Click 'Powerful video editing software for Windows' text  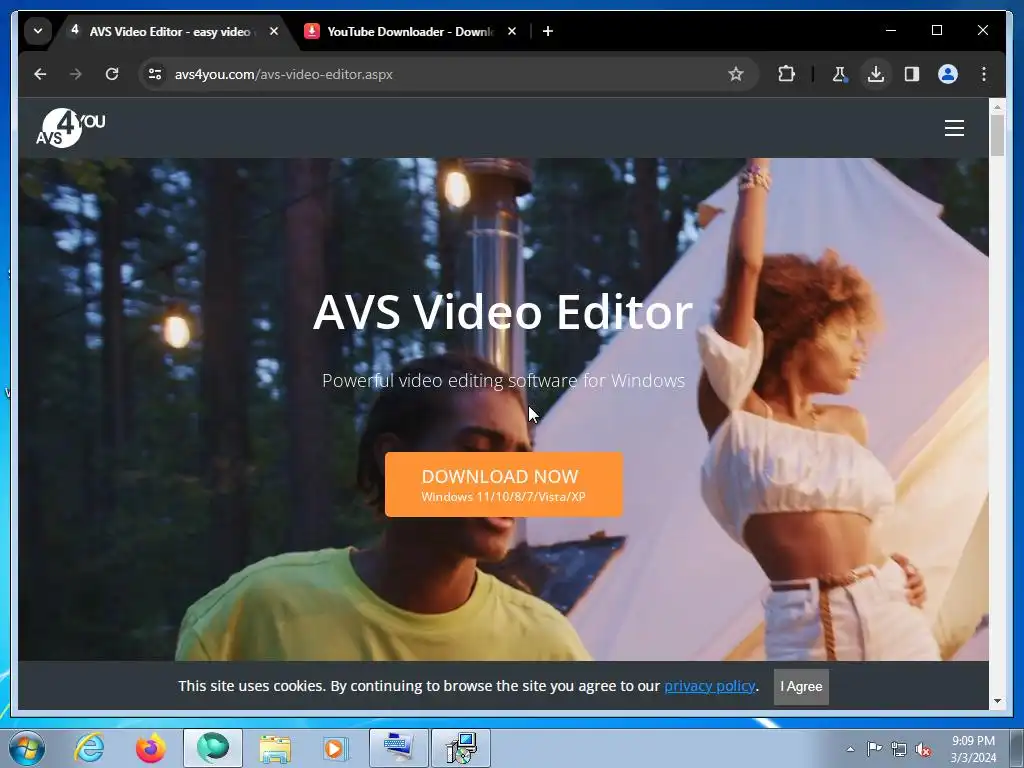[504, 380]
